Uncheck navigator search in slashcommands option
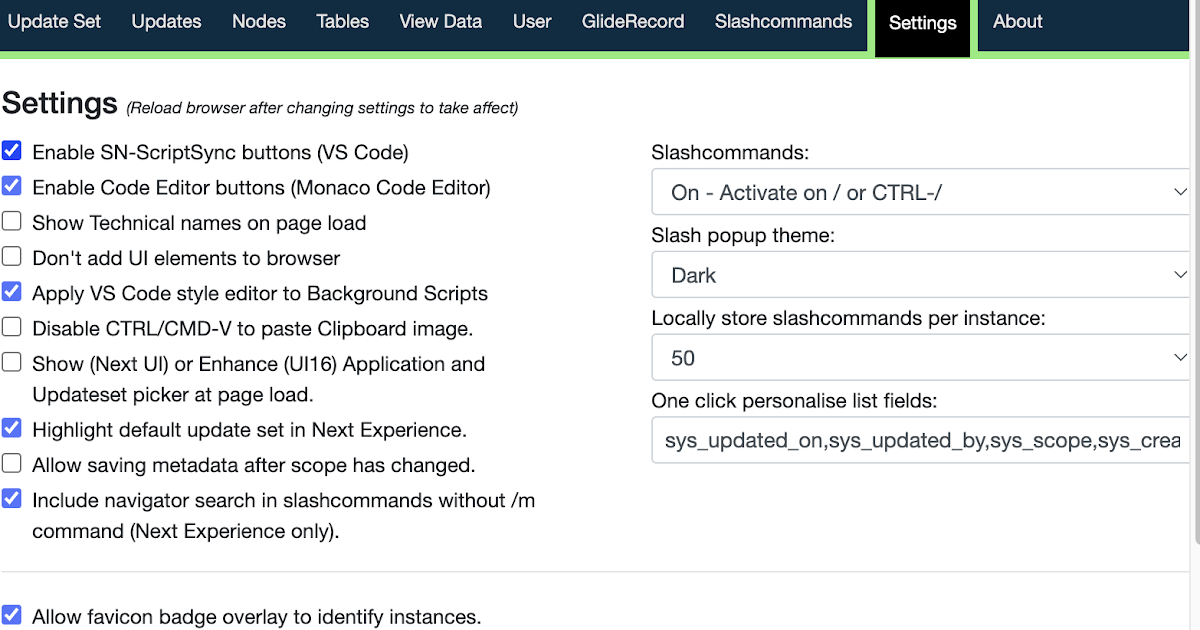Screen dimensions: 1200x630 [11, 498]
